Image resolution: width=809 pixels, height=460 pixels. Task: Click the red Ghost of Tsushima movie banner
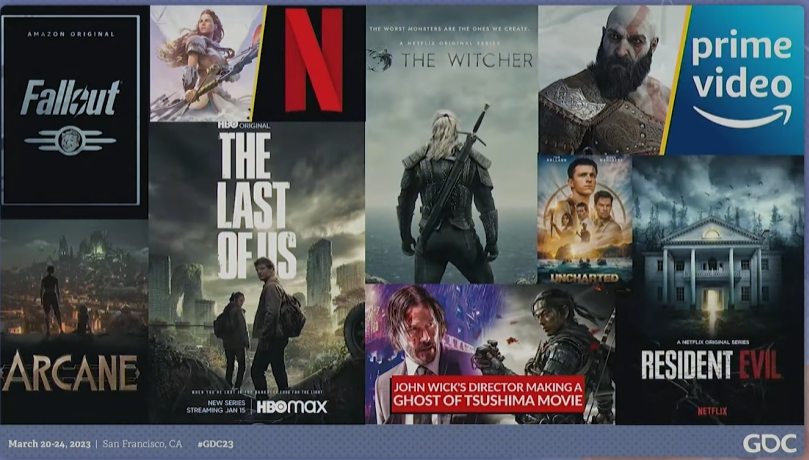click(488, 394)
